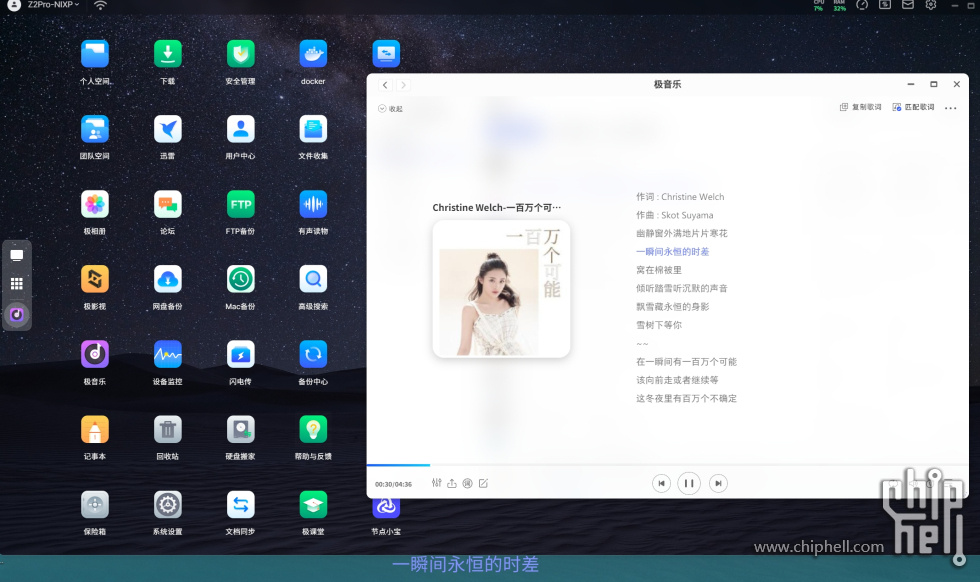The height and width of the screenshot is (582, 980).
Task: Open the 团队空间 team space app
Action: click(95, 129)
